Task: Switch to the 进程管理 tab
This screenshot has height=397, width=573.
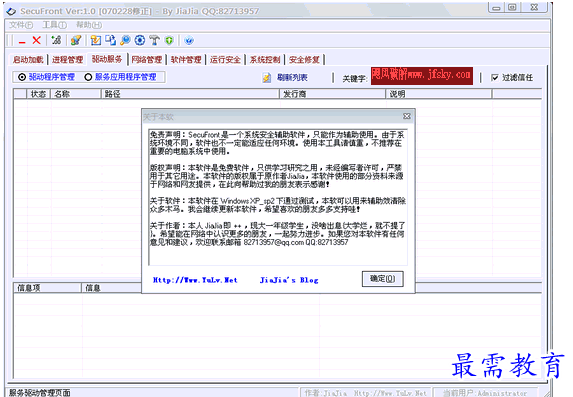Action: (67, 60)
